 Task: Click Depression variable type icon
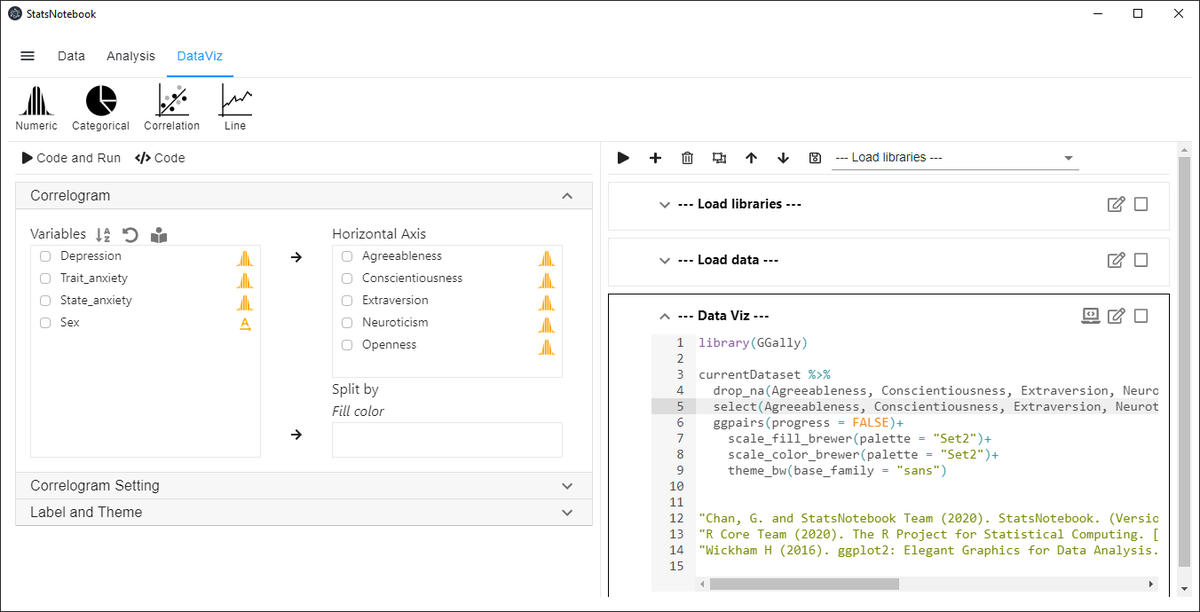click(245, 257)
